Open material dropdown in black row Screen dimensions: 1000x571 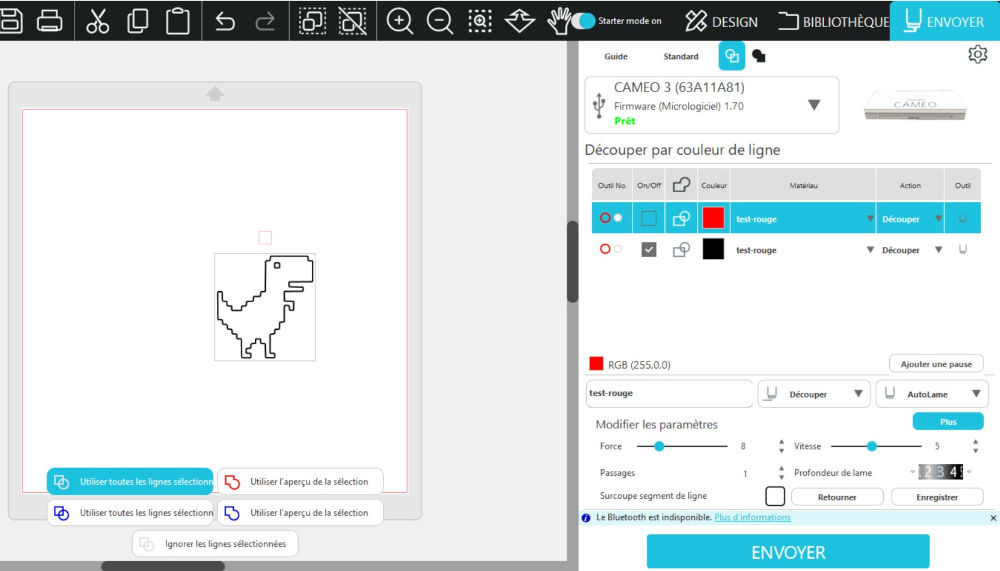870,249
